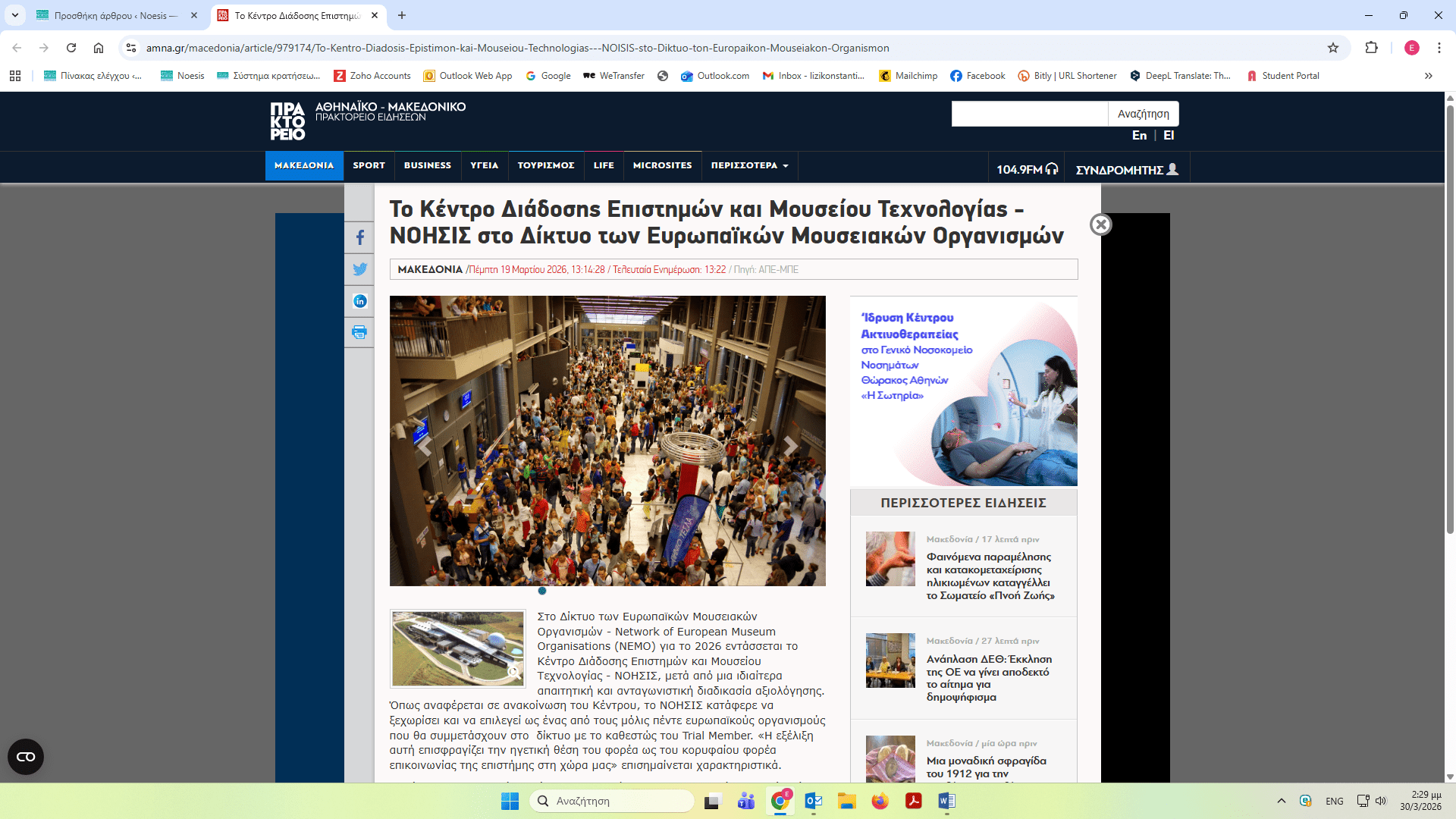Open the tab search dropdown arrow
The image size is (1456, 819).
pos(15,15)
